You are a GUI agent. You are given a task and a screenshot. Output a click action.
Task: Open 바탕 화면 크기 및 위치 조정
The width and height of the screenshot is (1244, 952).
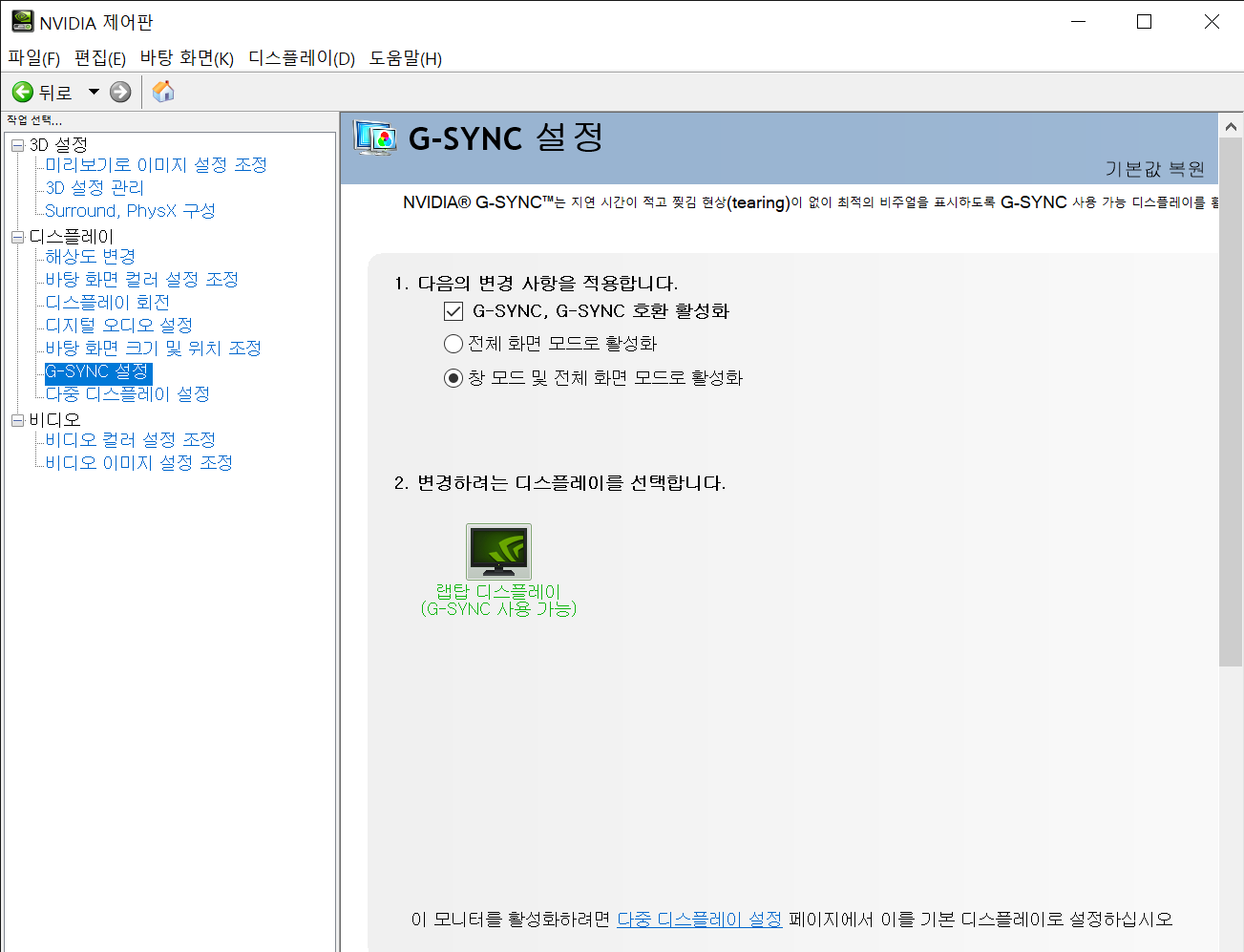pyautogui.click(x=154, y=349)
